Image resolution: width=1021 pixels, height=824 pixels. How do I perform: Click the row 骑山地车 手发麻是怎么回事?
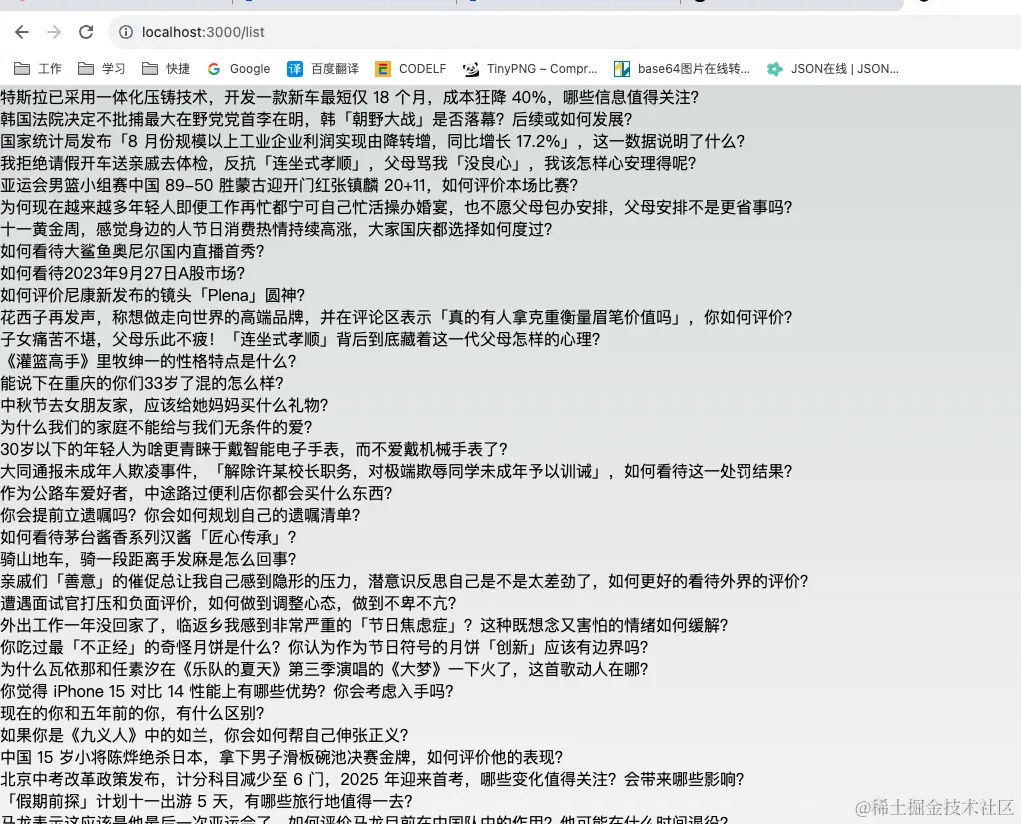(x=148, y=560)
